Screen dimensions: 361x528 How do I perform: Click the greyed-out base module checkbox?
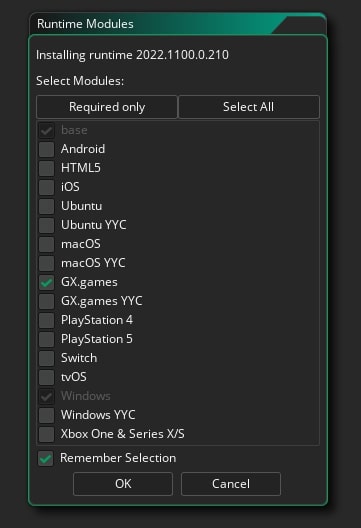(x=46, y=130)
